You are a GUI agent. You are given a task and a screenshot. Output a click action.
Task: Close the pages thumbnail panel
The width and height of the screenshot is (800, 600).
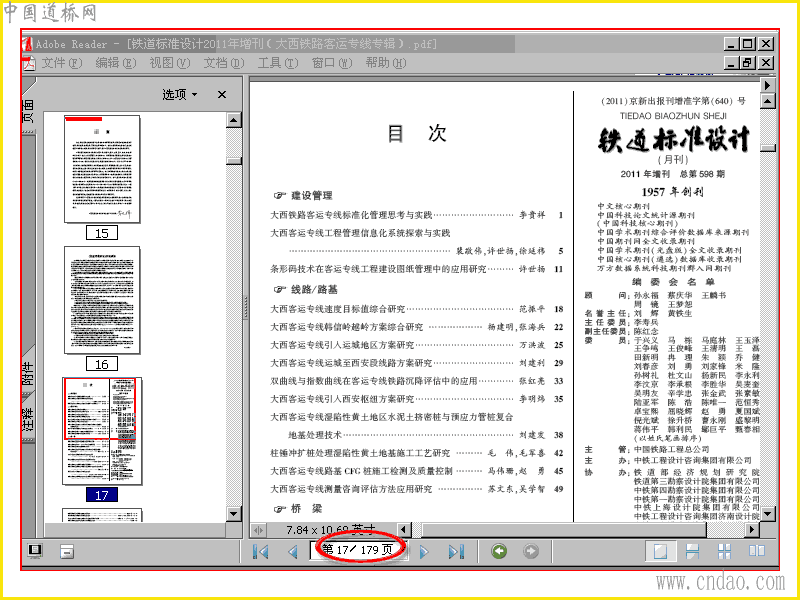click(x=222, y=94)
